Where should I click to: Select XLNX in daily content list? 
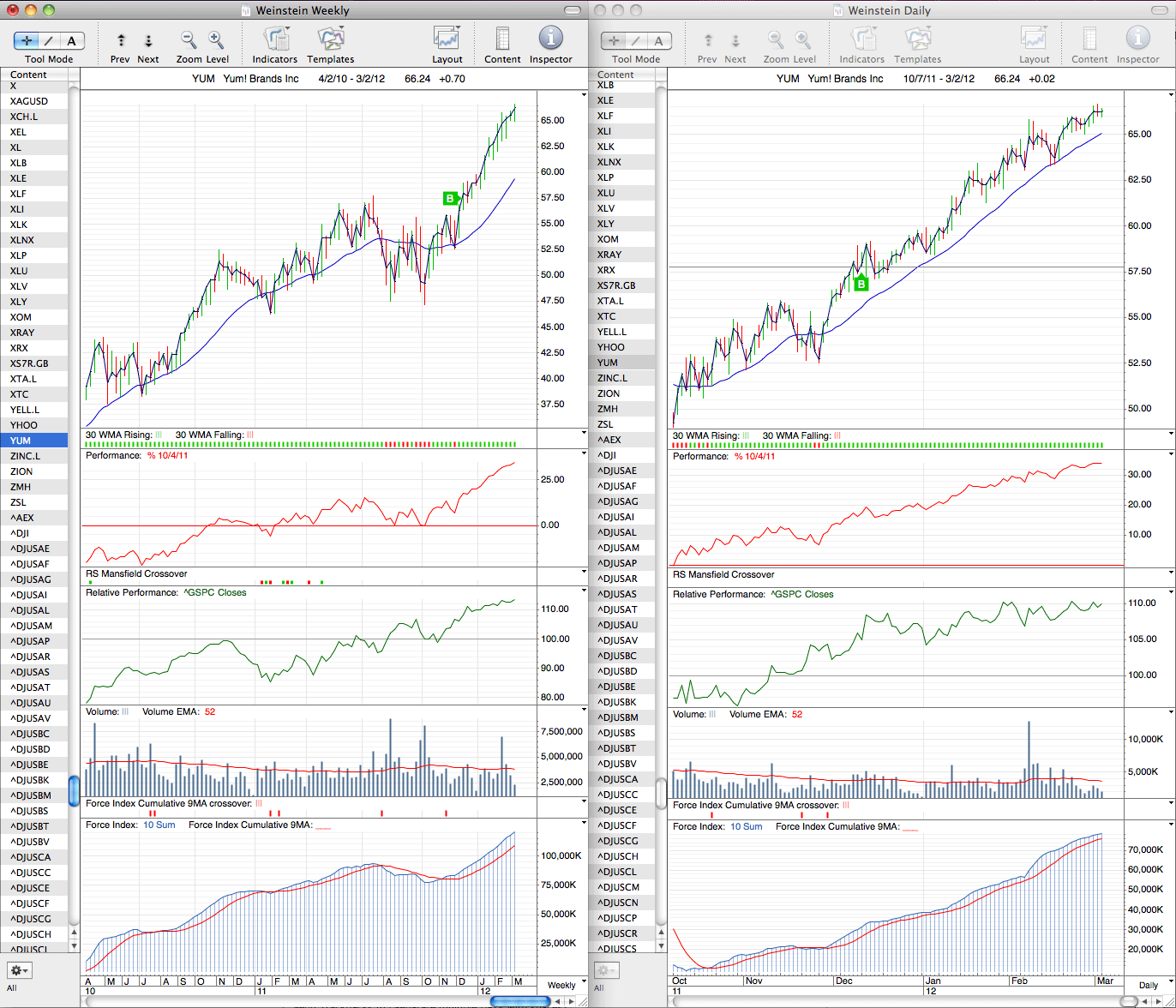[621, 162]
